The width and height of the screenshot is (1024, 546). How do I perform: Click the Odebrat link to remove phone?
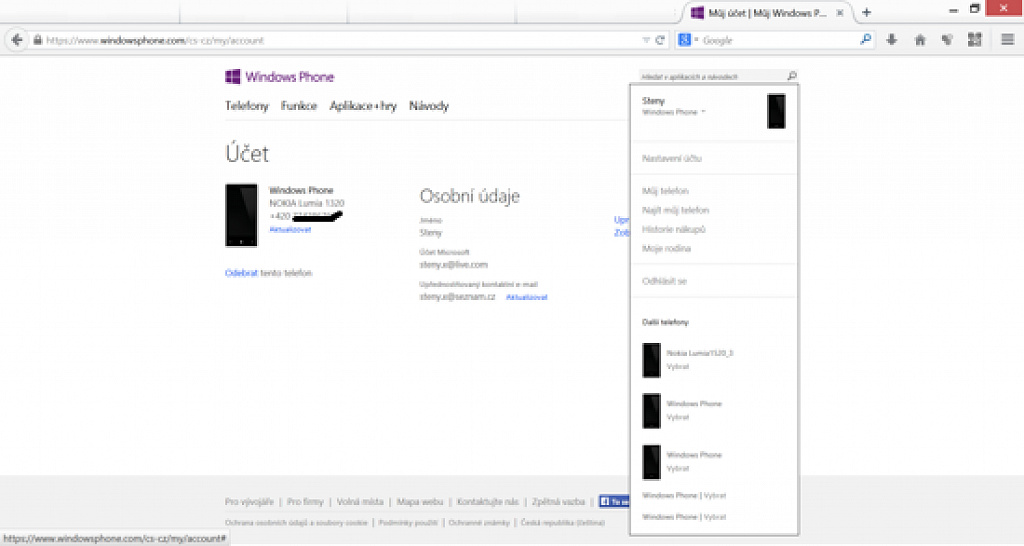(x=242, y=273)
